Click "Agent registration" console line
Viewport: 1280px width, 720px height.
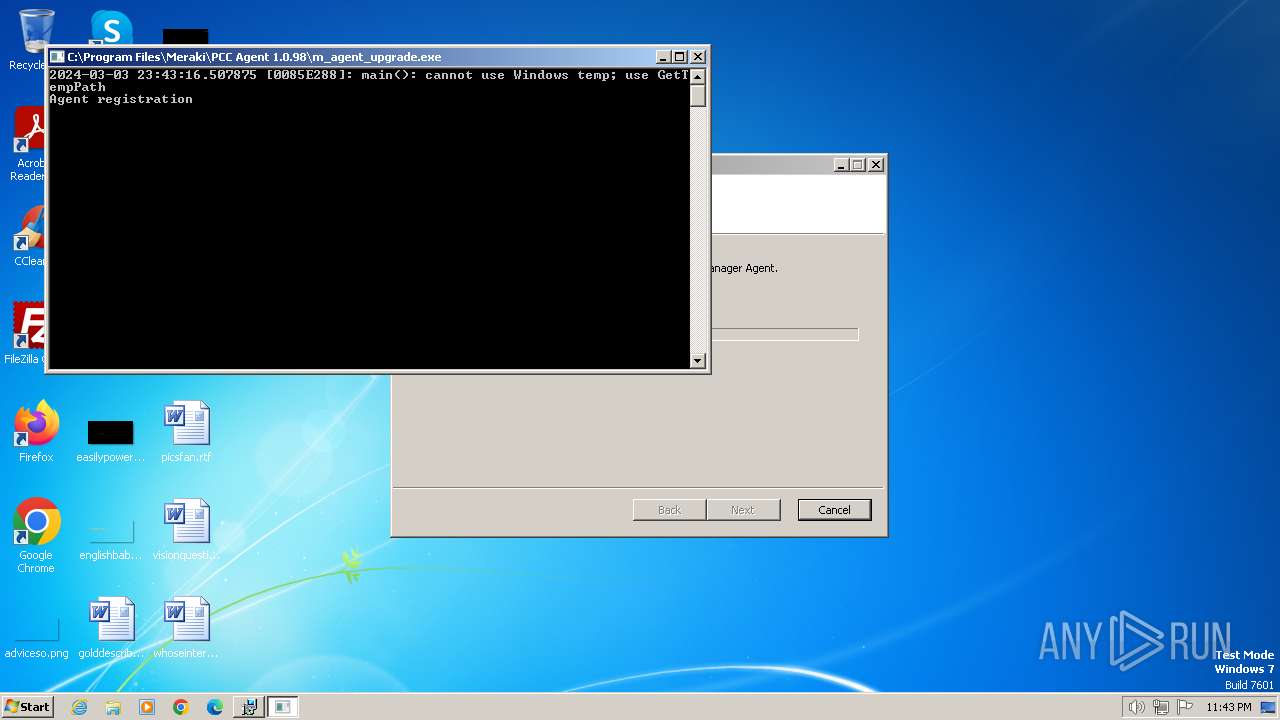point(121,99)
